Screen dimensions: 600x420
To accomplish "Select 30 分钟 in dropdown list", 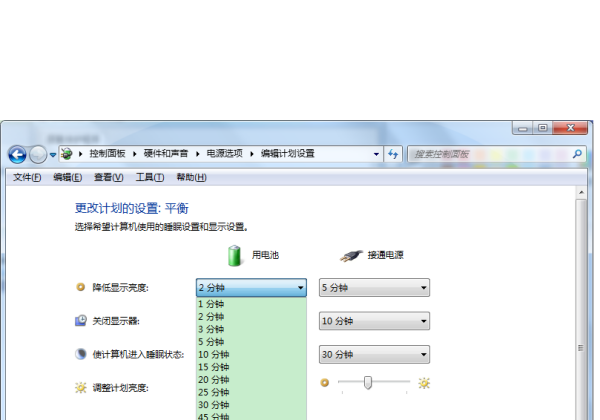I will [x=251, y=405].
